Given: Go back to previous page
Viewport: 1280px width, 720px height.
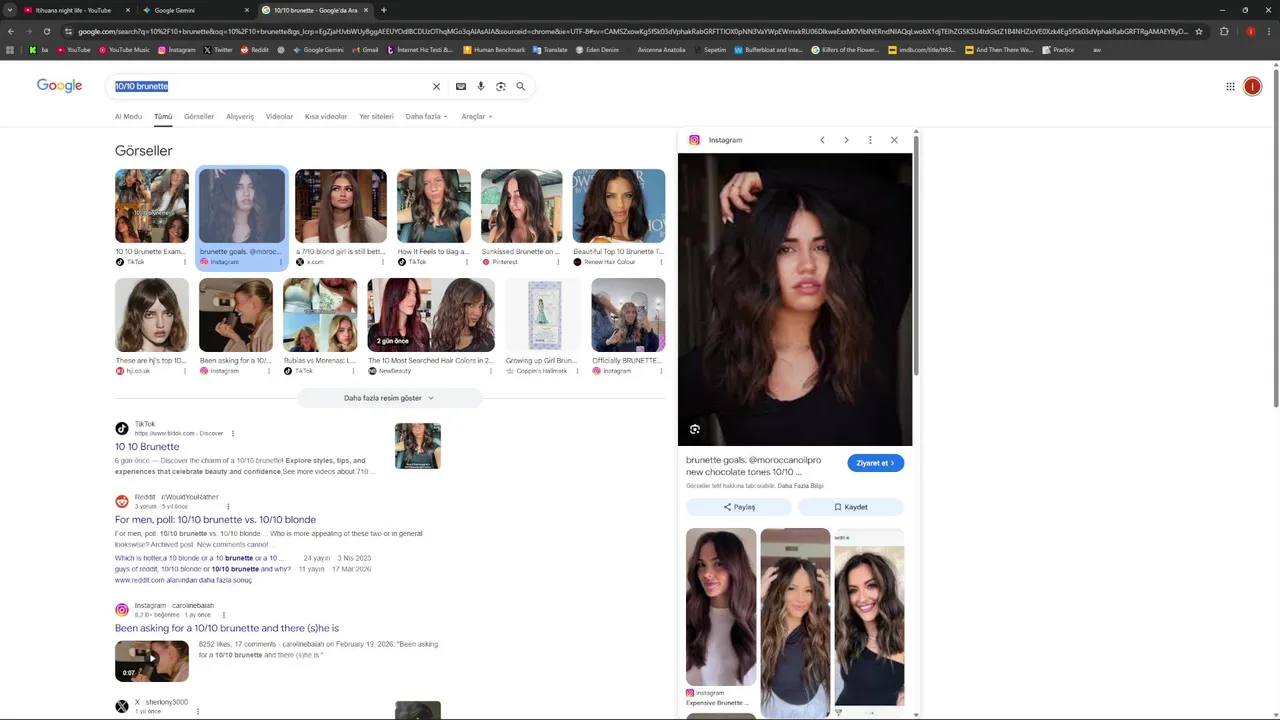Looking at the screenshot, I should pos(11,31).
